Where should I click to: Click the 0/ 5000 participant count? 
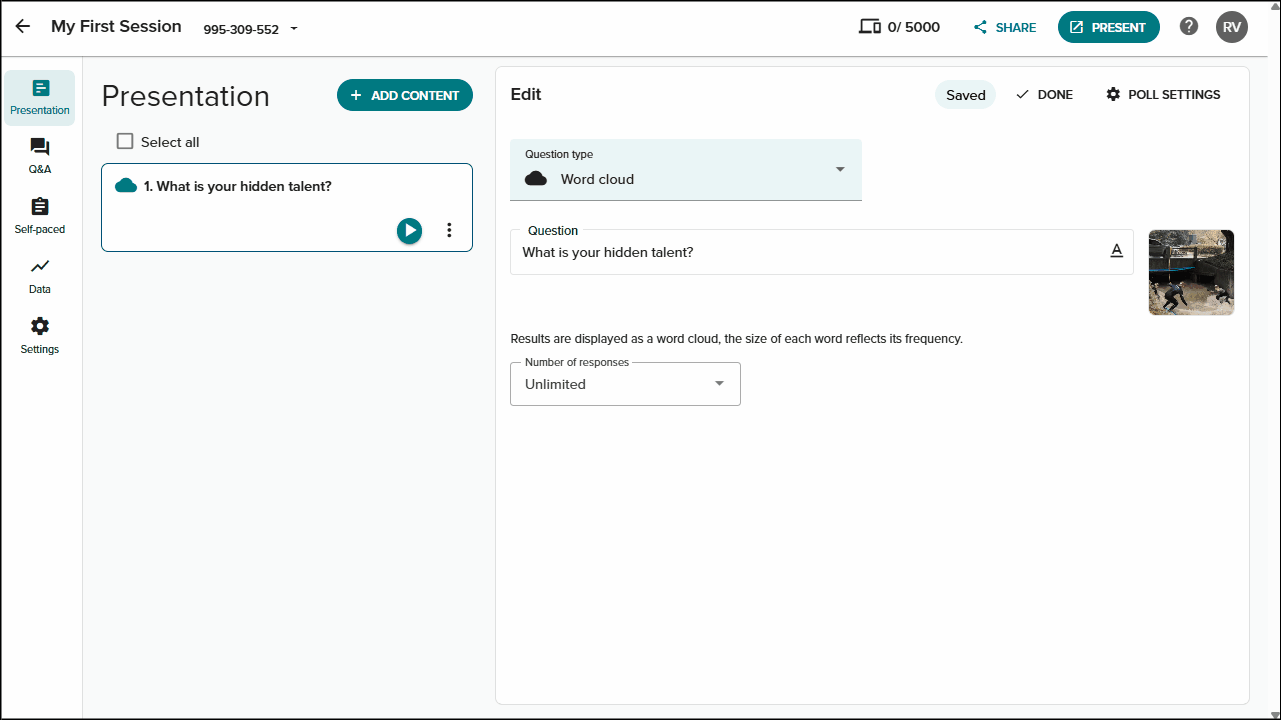point(914,27)
